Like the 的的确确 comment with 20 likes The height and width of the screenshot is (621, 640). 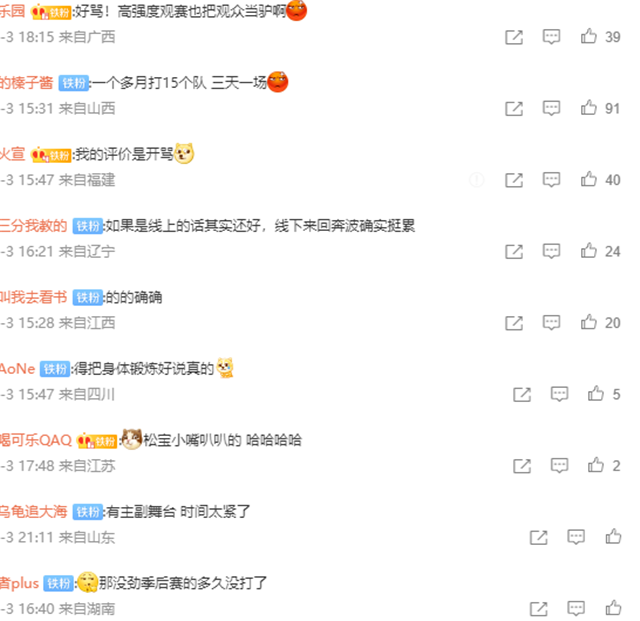589,322
